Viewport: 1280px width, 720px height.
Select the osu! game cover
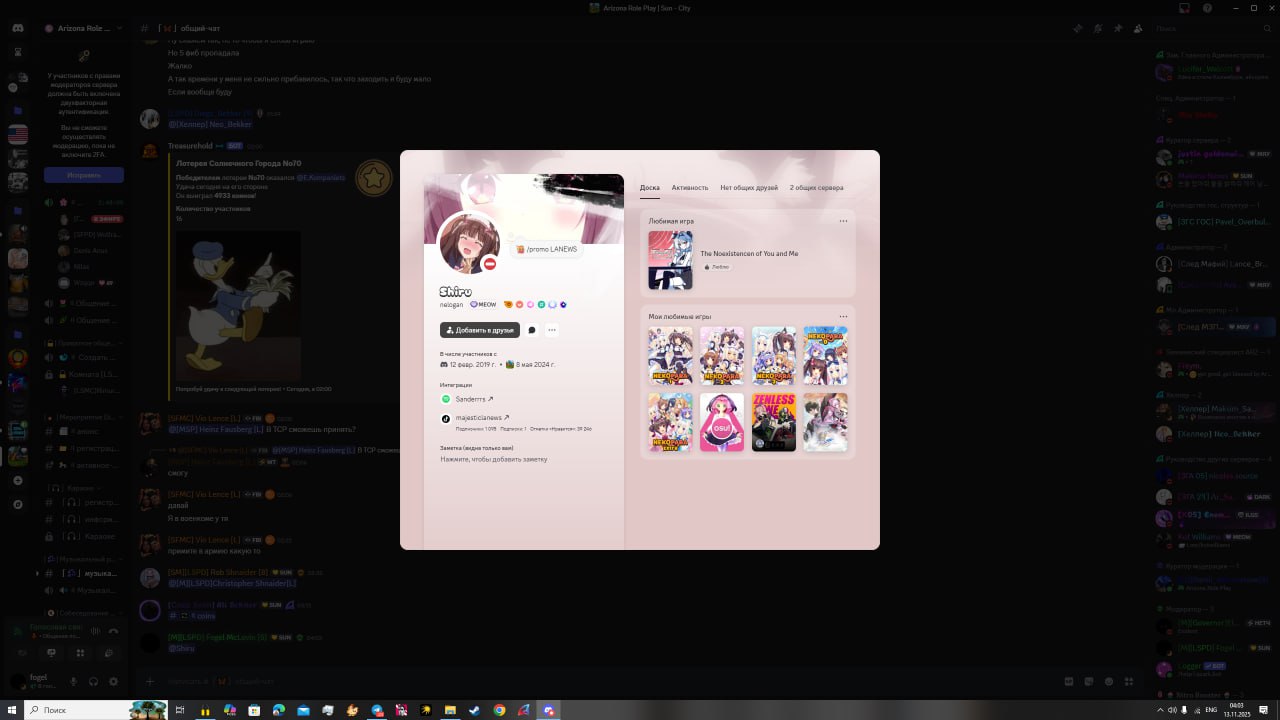pos(722,422)
